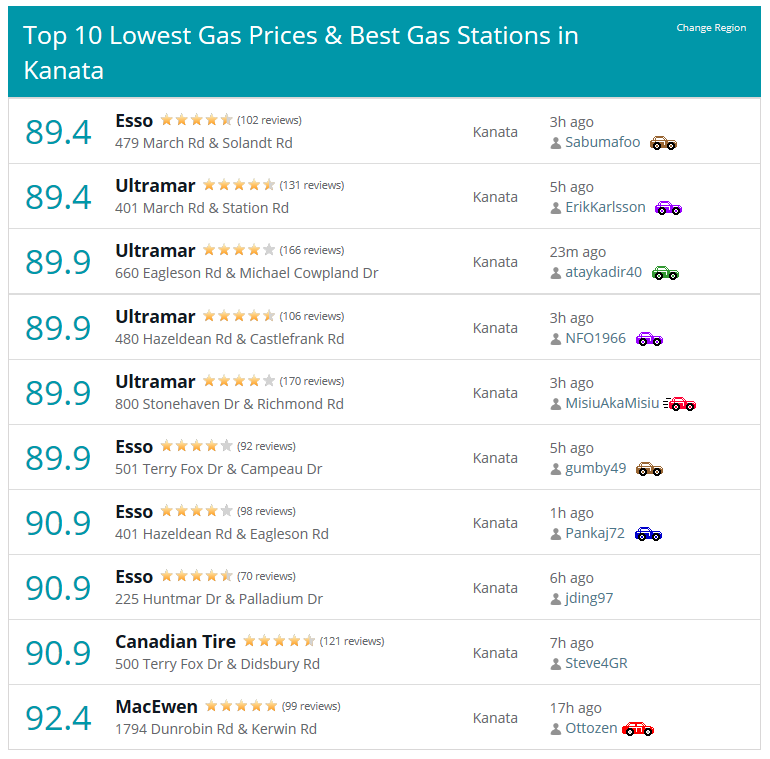
Task: Click the 90.9 price for Huntmar Dr Esso
Action: click(58, 588)
